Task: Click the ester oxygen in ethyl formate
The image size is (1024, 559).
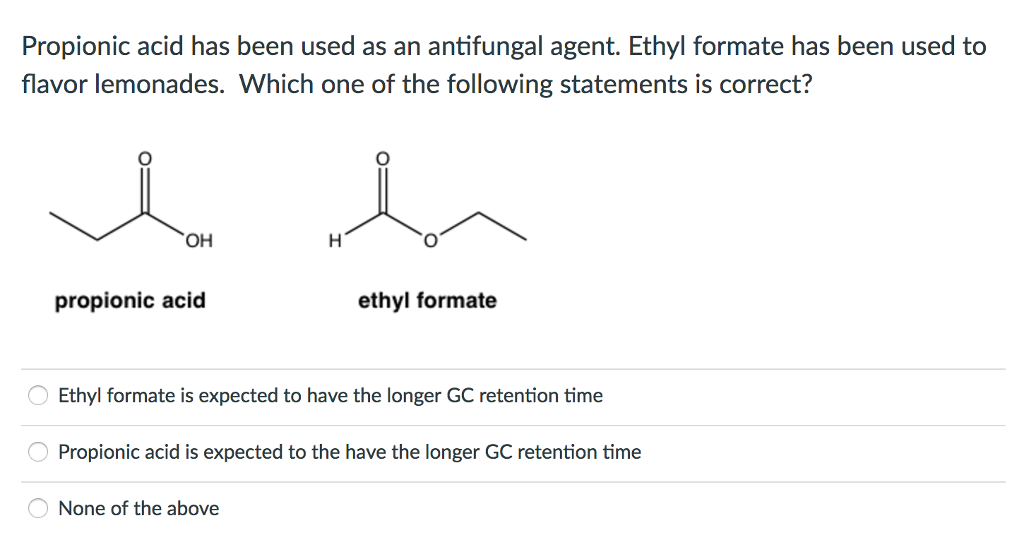Action: pyautogui.click(x=428, y=240)
